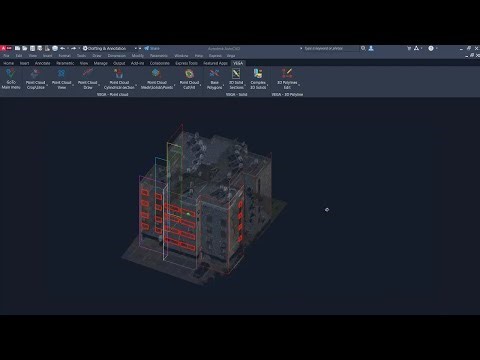Screen dimensions: 480x360
Task: Switch to the Collaborate ribbon tab
Action: (x=160, y=63)
